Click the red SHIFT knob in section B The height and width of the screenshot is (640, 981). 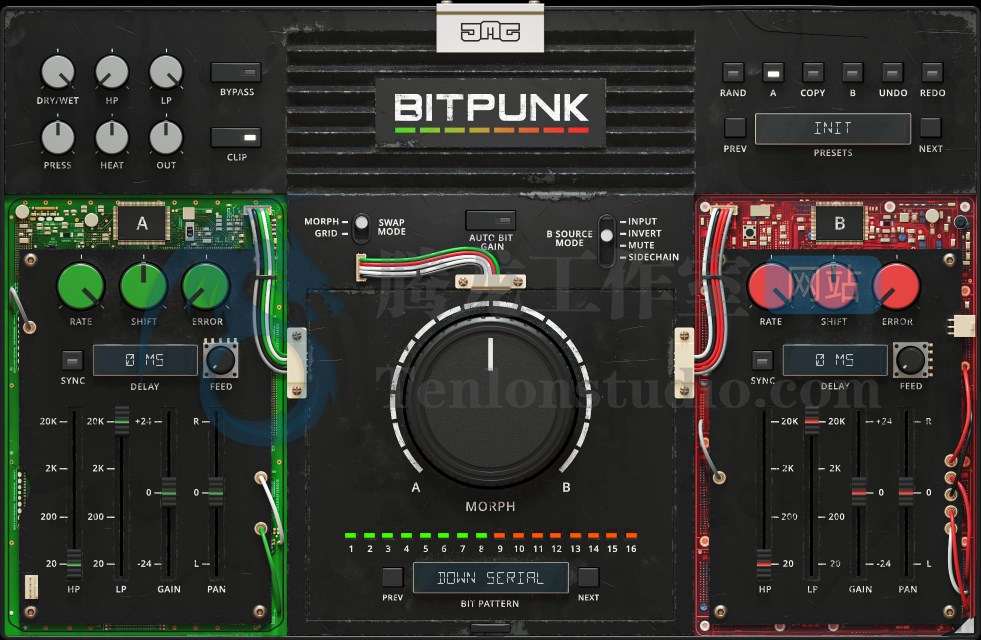coord(833,286)
